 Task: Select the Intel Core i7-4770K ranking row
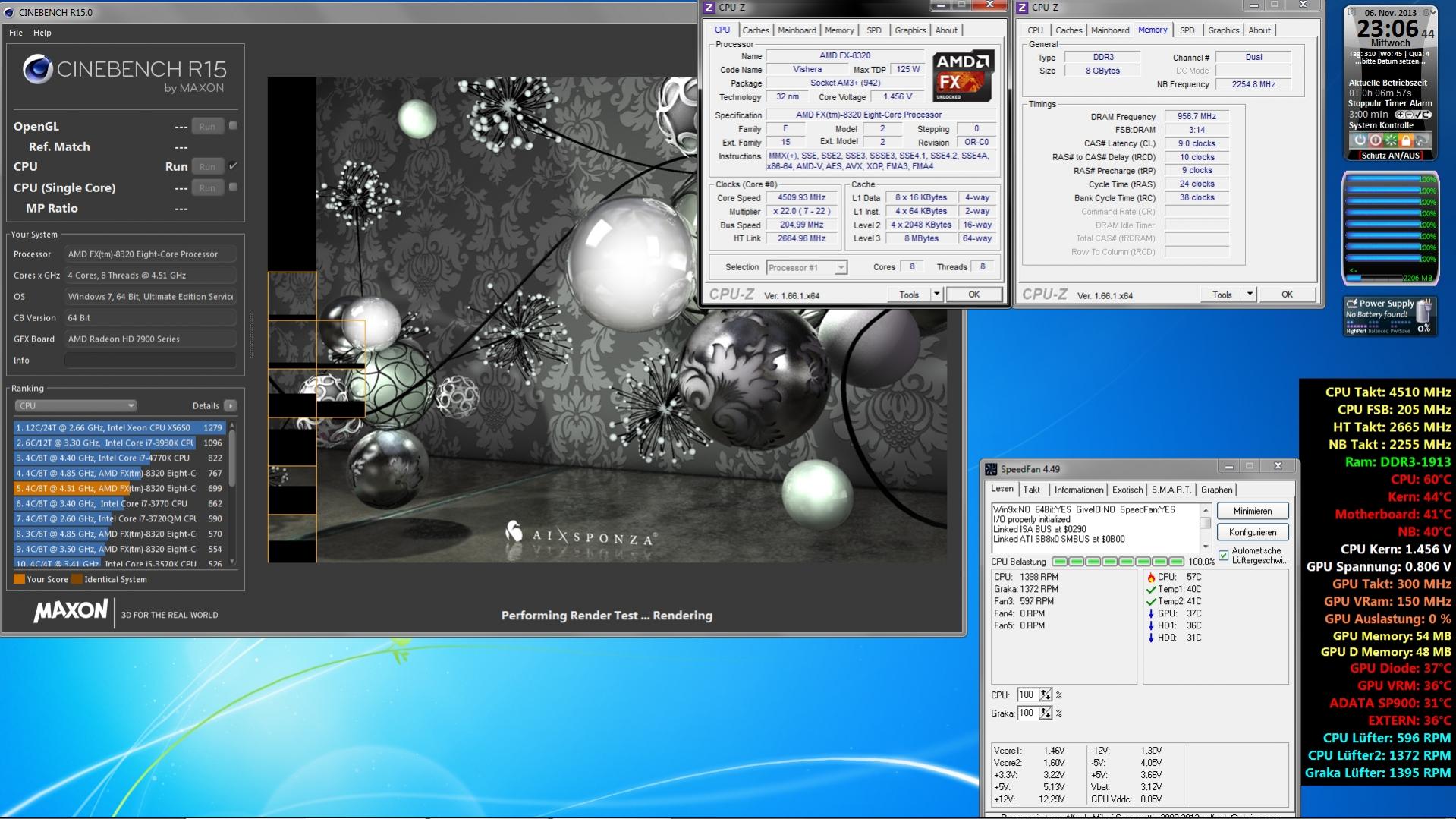tap(120, 458)
